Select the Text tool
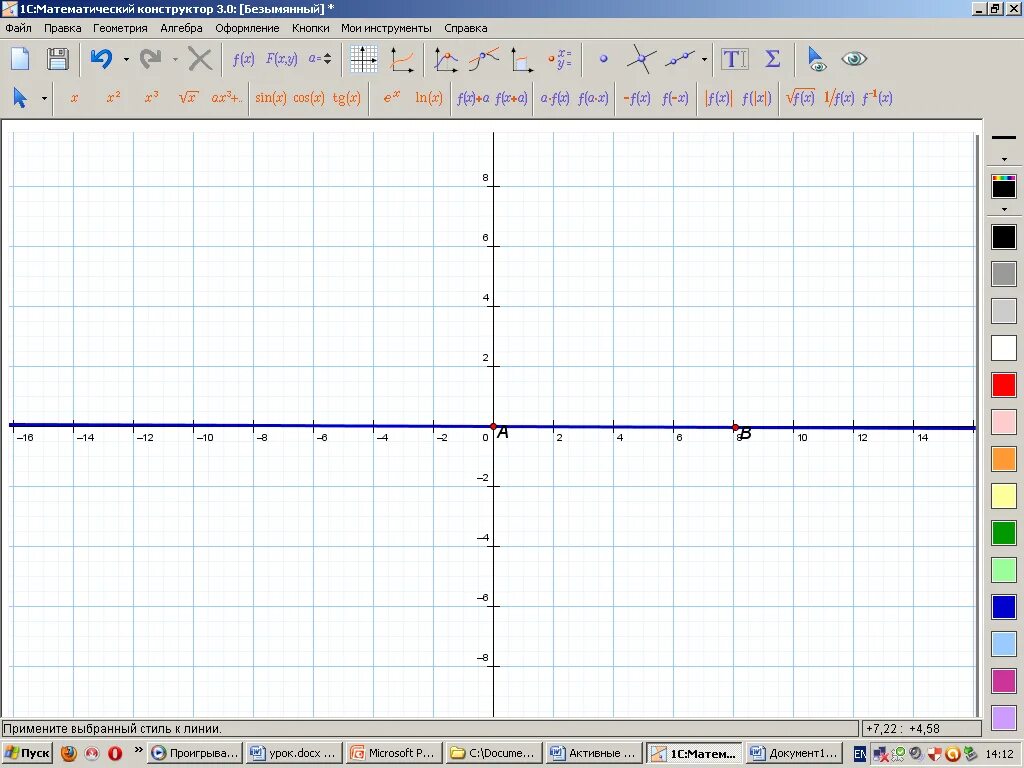Image resolution: width=1024 pixels, height=768 pixels. click(x=734, y=59)
